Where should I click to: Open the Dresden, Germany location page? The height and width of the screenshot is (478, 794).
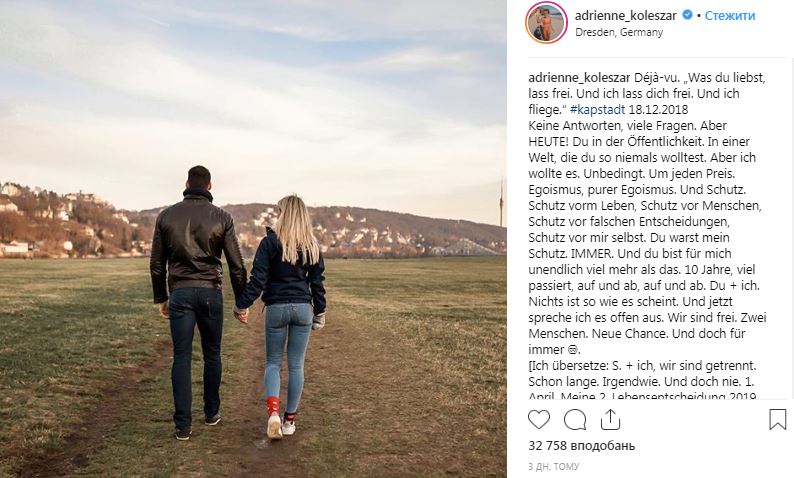click(619, 32)
